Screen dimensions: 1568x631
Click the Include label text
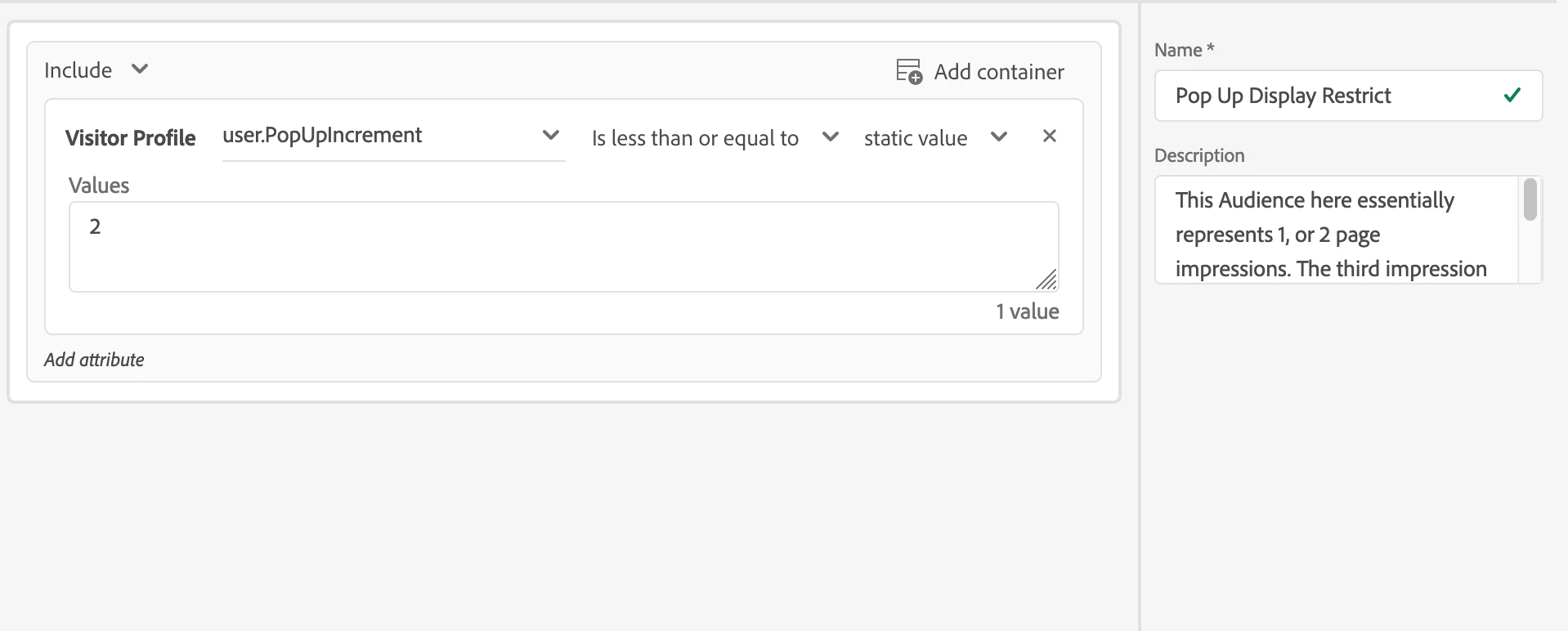pos(78,70)
